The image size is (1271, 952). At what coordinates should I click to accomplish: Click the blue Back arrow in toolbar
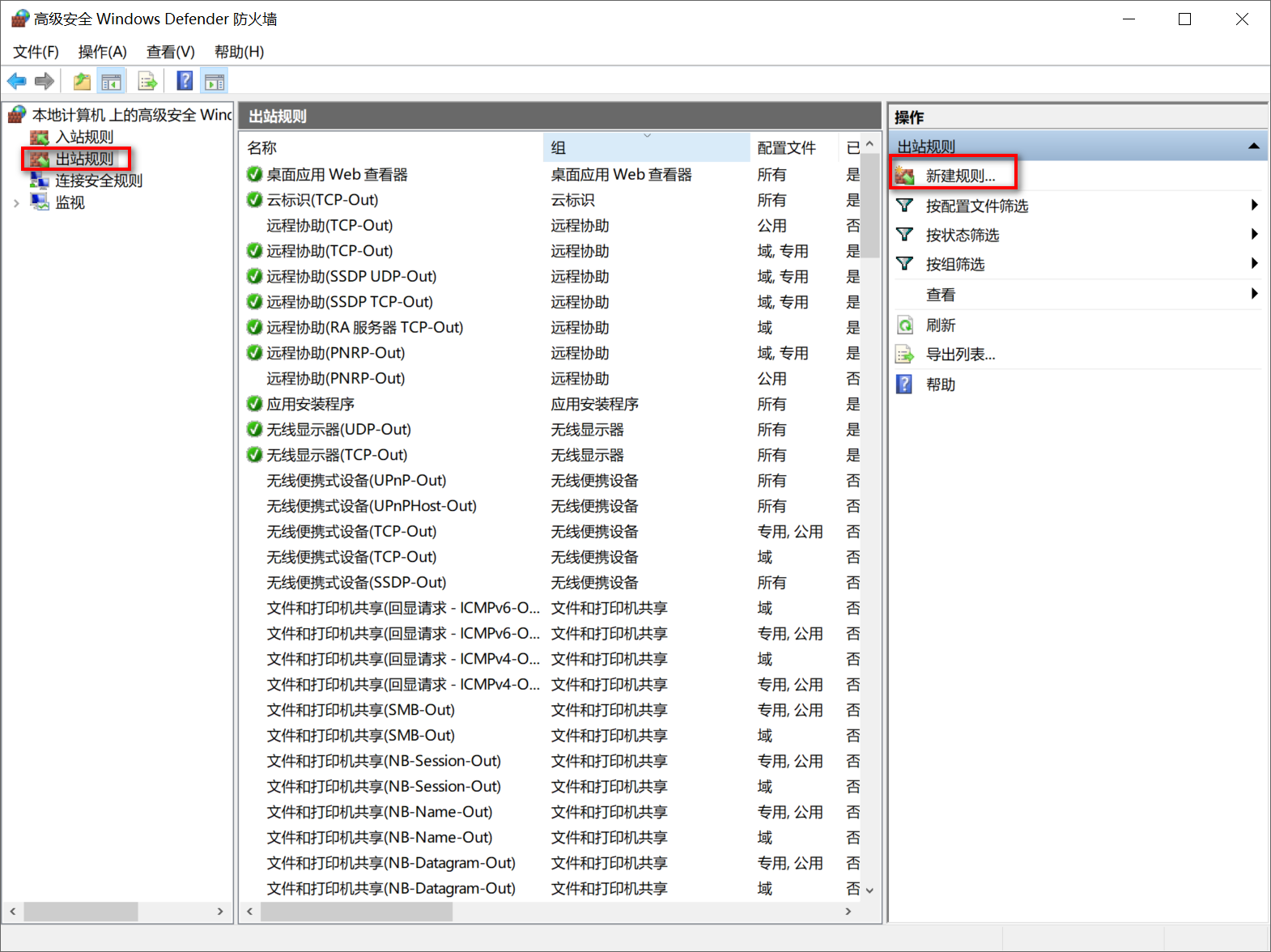coord(16,81)
